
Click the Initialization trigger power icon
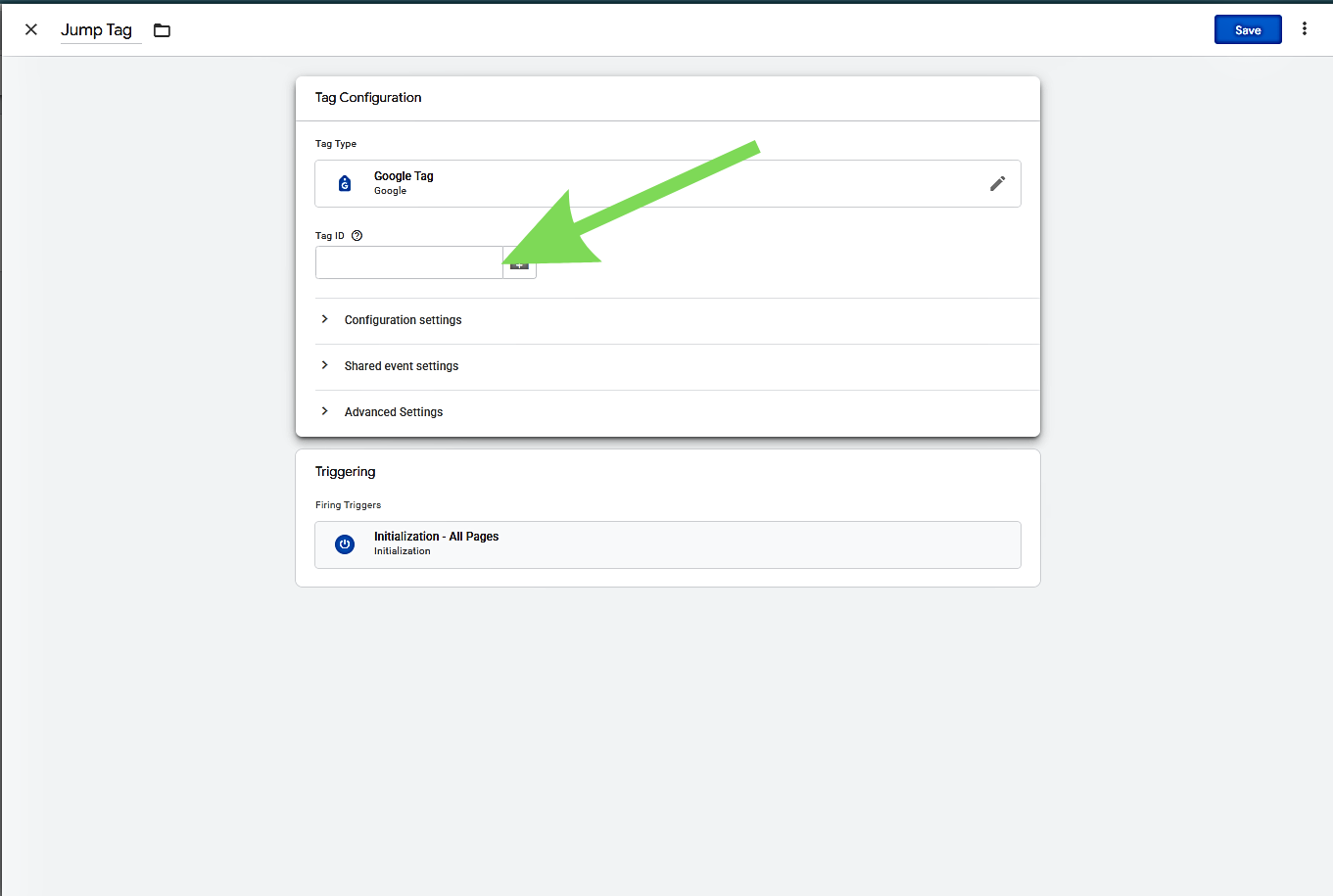tap(345, 544)
